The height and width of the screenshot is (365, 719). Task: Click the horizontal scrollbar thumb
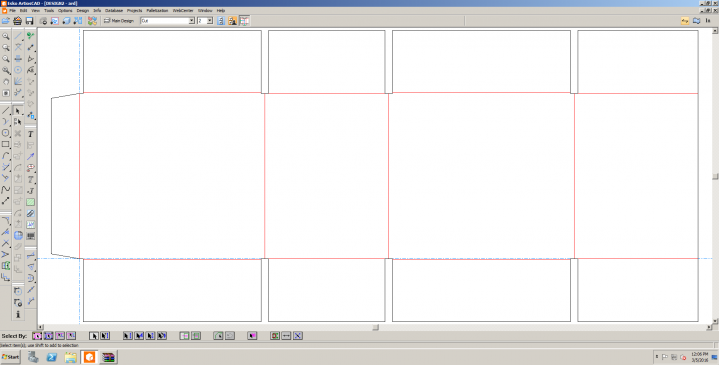click(376, 327)
